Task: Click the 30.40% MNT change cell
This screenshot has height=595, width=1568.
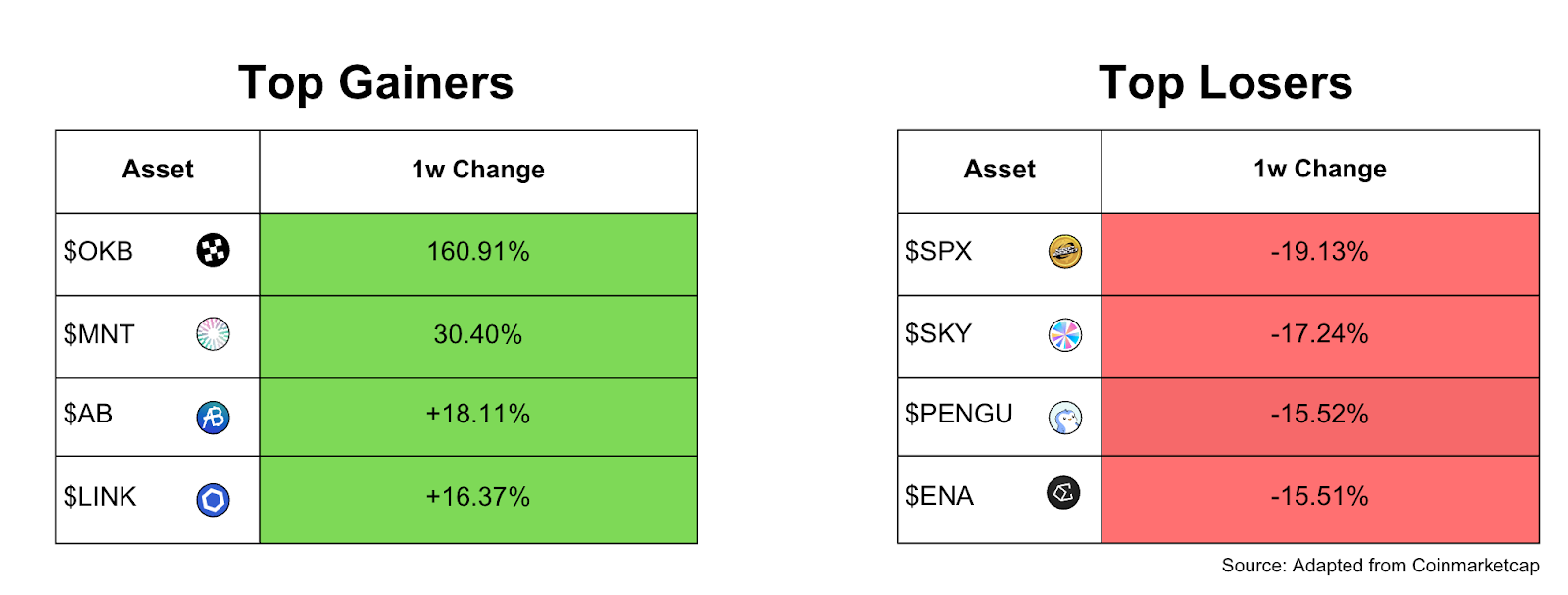Action: pyautogui.click(x=478, y=335)
